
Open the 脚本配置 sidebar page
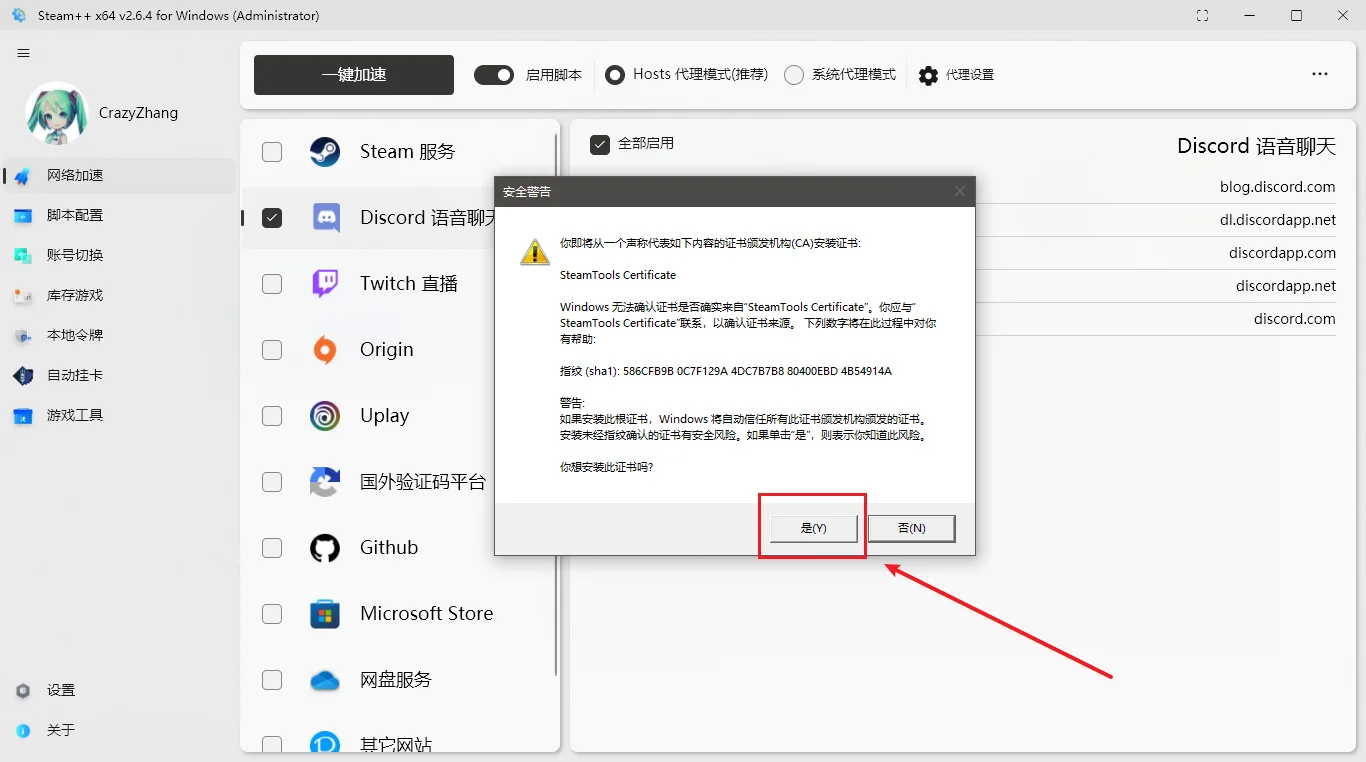coord(118,215)
